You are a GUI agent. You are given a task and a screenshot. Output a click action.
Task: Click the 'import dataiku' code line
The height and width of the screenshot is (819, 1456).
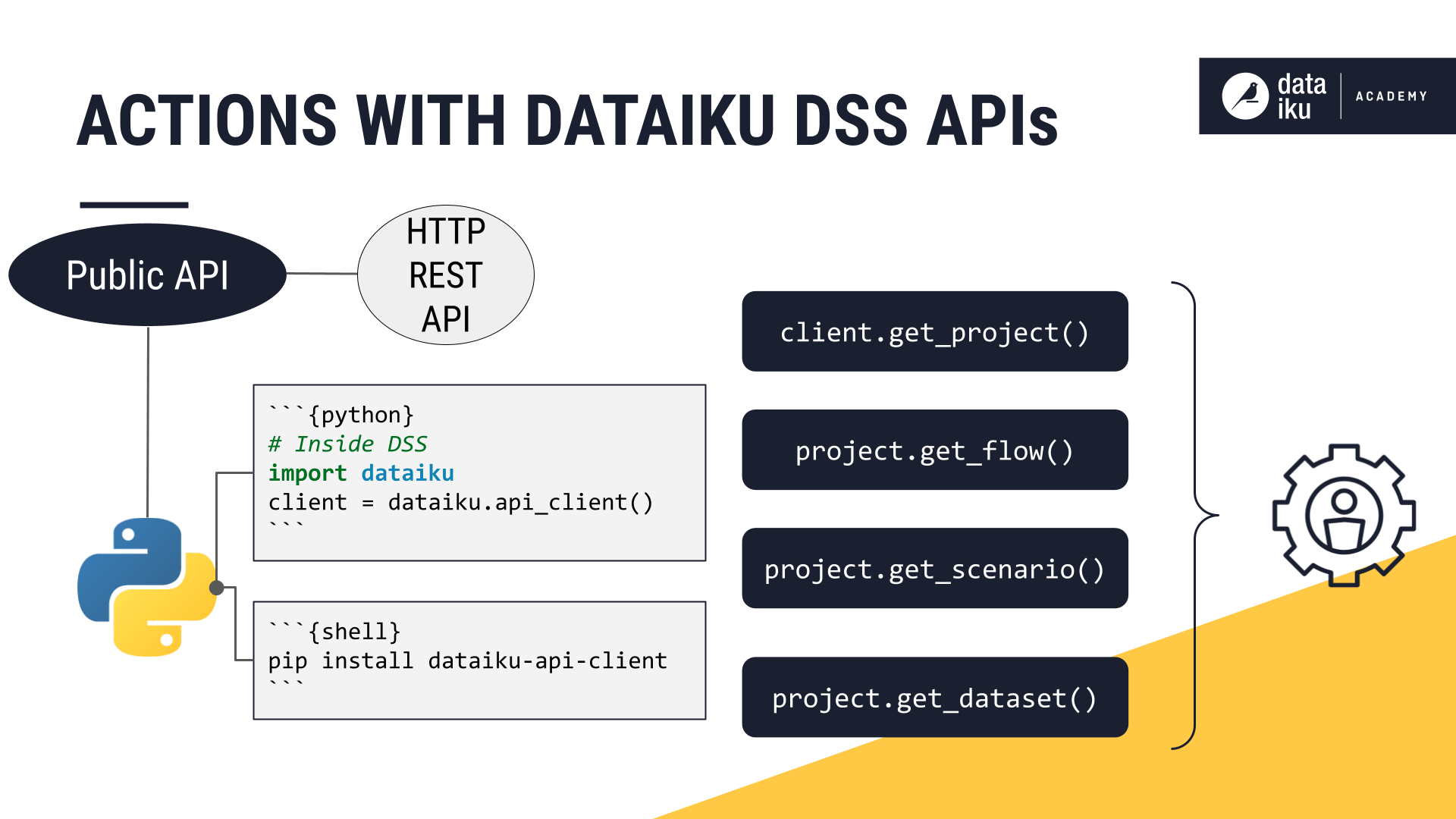(x=361, y=473)
